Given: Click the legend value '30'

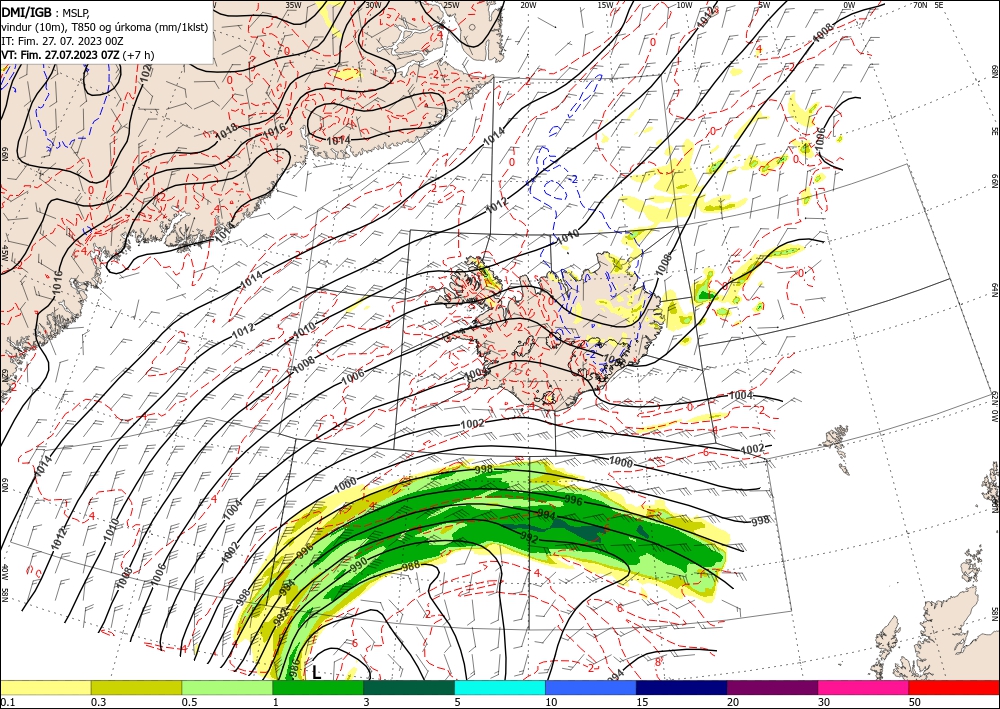Looking at the screenshot, I should (824, 702).
